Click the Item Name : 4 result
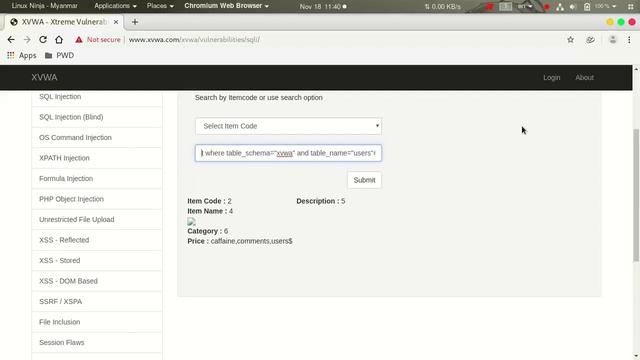The image size is (640, 360). tap(210, 211)
